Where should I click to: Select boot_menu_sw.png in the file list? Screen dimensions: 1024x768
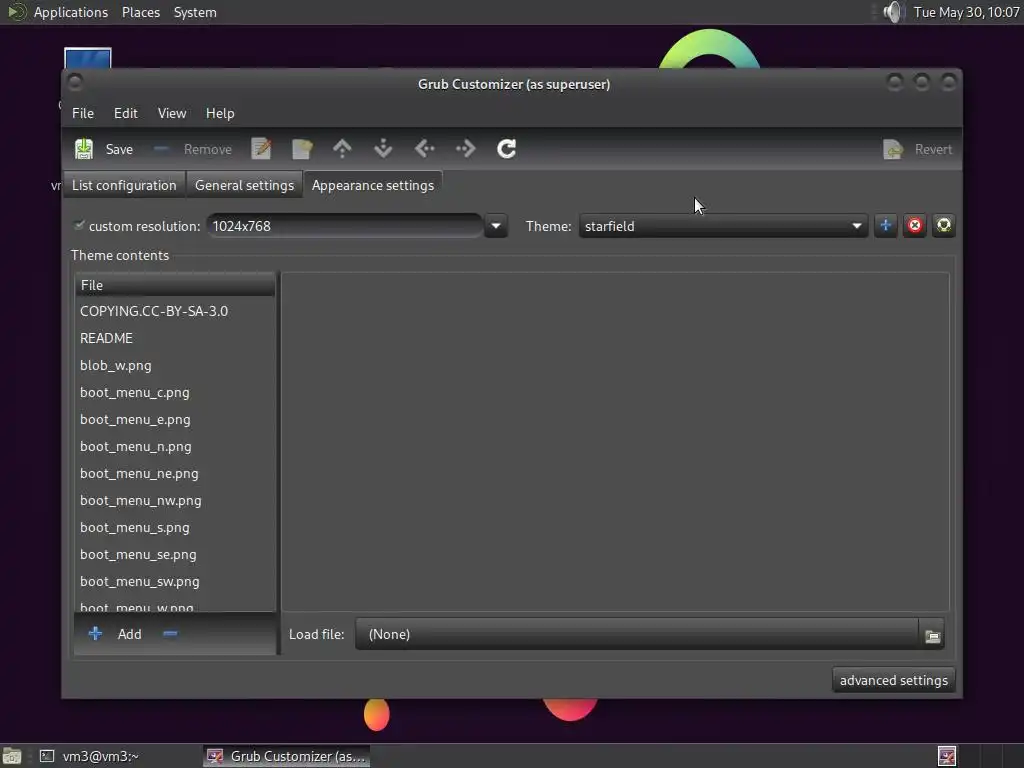(175, 581)
